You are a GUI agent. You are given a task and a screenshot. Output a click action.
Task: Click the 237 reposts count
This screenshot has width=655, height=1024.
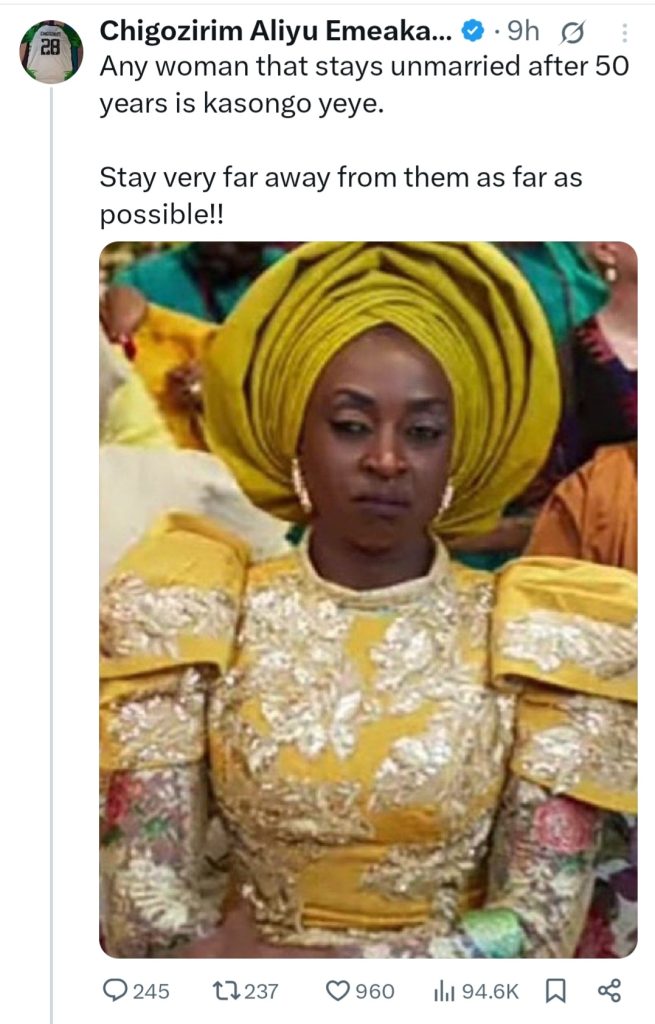click(x=261, y=991)
